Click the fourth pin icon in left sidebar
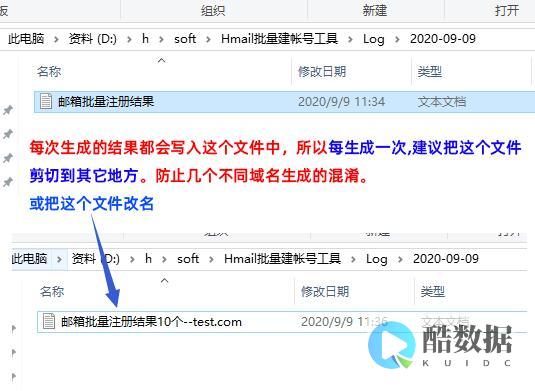 8,182
